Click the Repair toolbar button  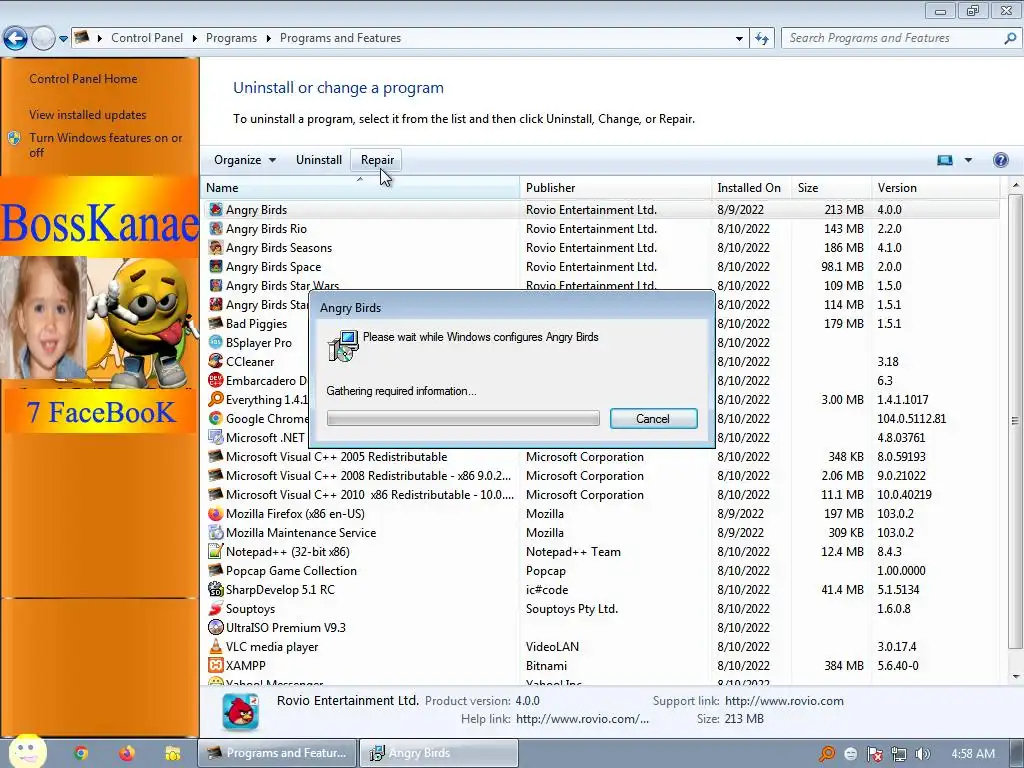click(x=377, y=160)
